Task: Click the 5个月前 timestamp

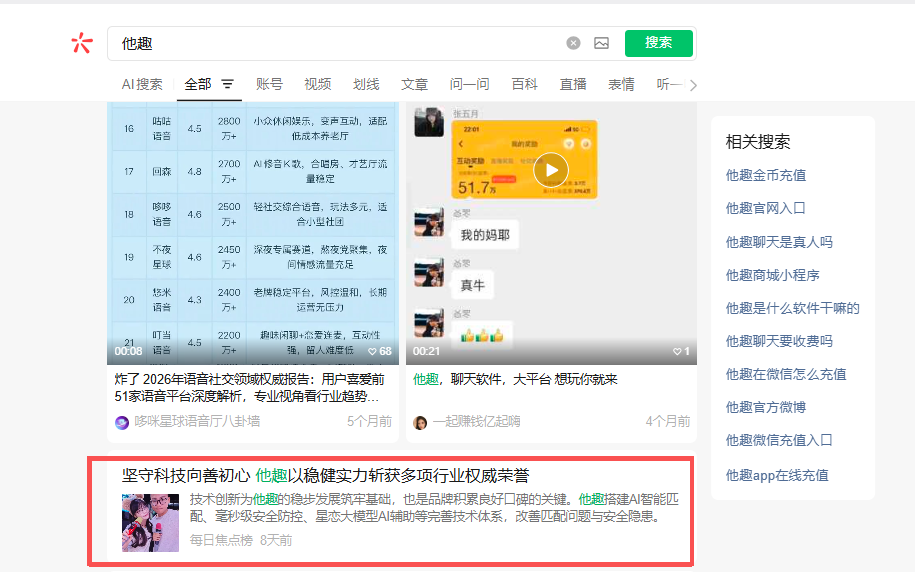Action: (x=369, y=421)
